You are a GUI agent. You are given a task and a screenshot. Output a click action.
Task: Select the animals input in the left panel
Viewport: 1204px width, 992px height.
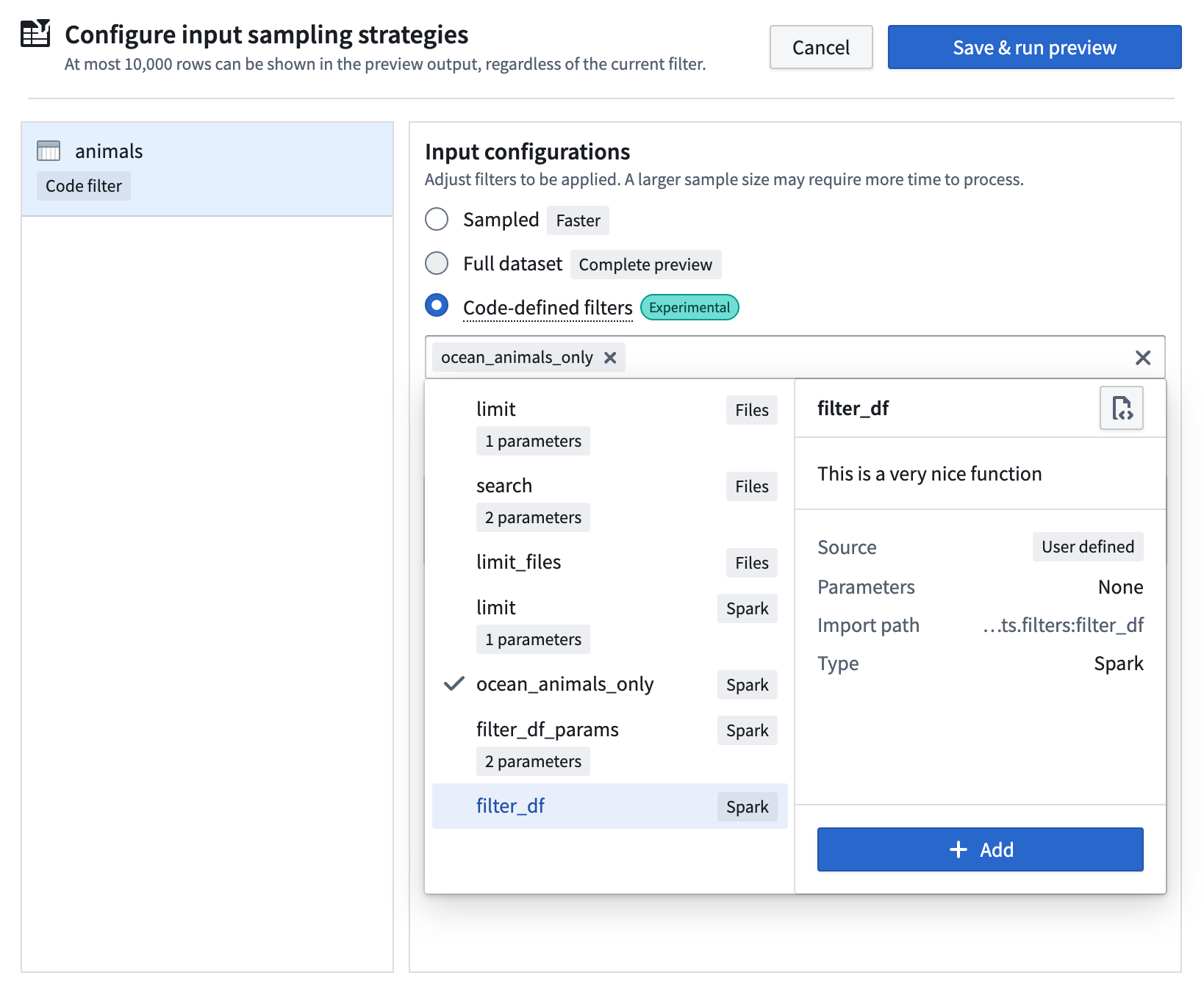(109, 150)
